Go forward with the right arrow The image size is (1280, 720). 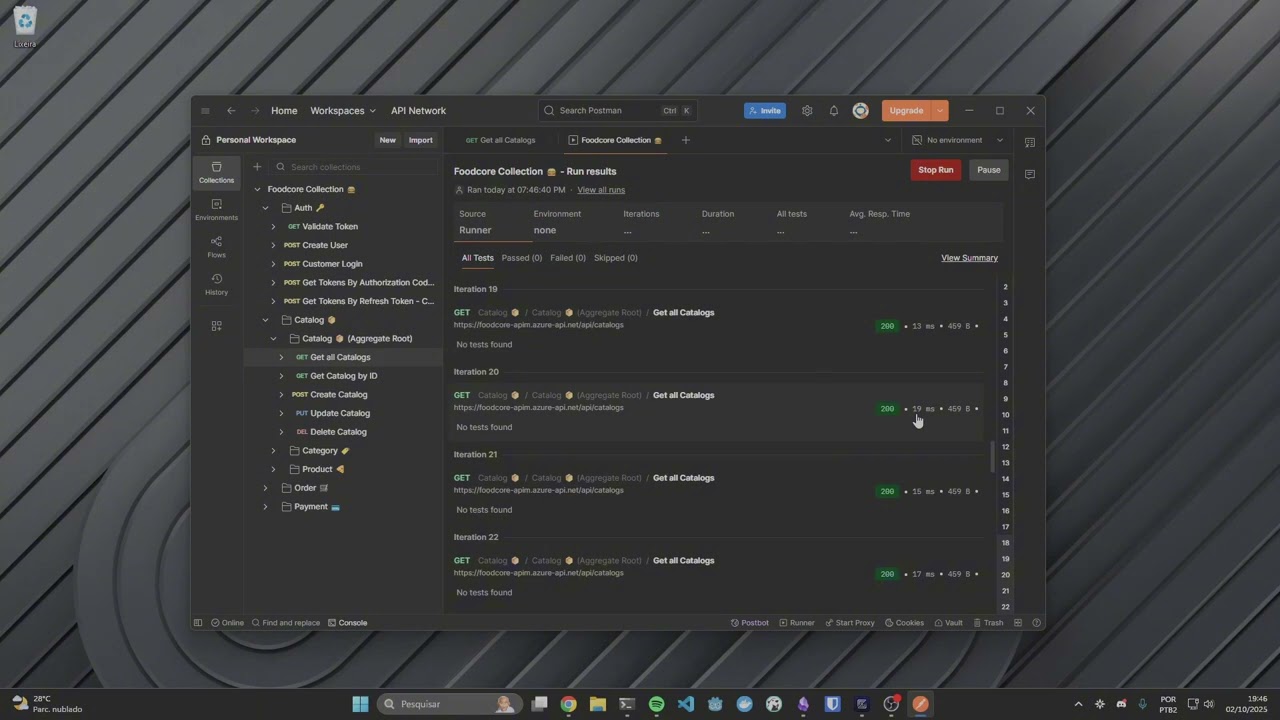255,111
